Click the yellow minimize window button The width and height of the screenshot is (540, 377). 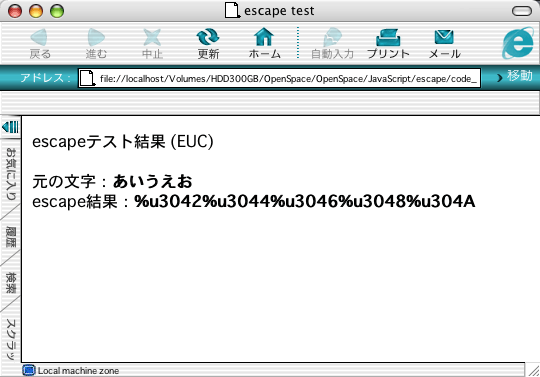tap(36, 11)
